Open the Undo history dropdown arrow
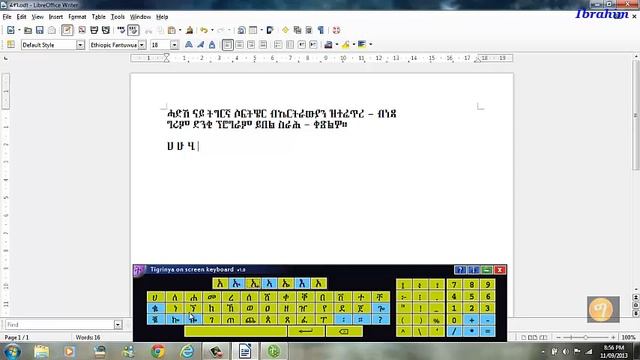640x360 pixels. point(212,30)
